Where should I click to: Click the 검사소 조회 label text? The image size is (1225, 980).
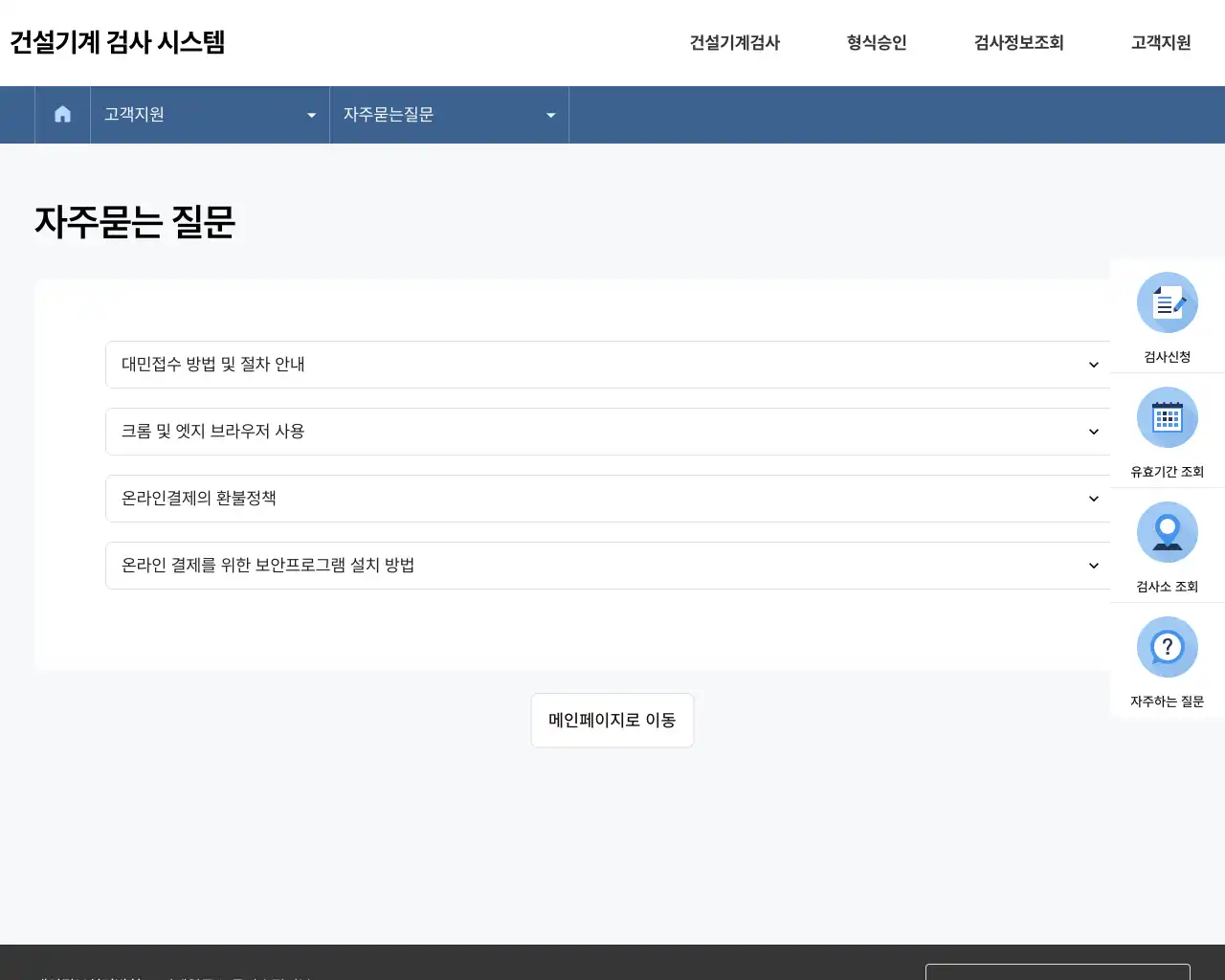point(1167,587)
